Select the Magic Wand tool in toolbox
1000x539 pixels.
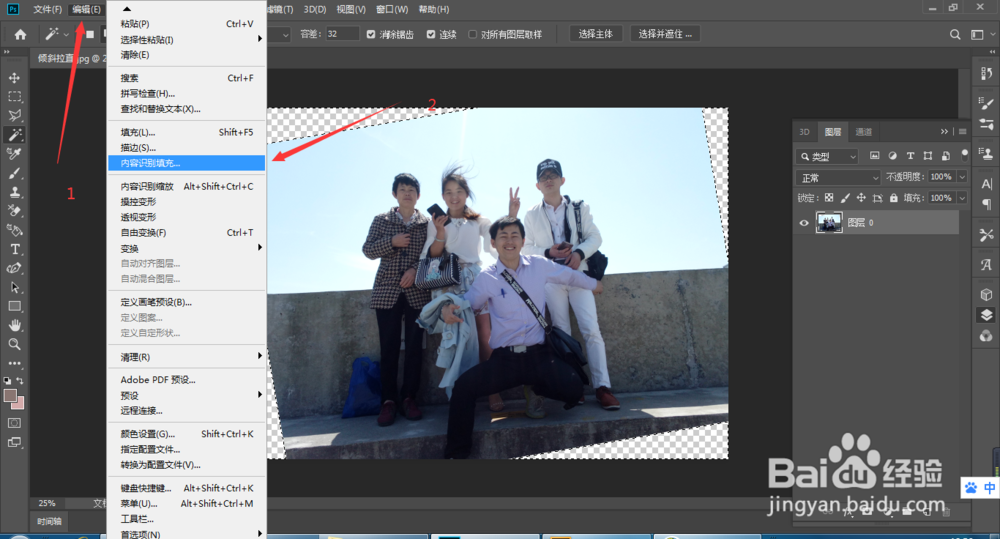(x=14, y=135)
